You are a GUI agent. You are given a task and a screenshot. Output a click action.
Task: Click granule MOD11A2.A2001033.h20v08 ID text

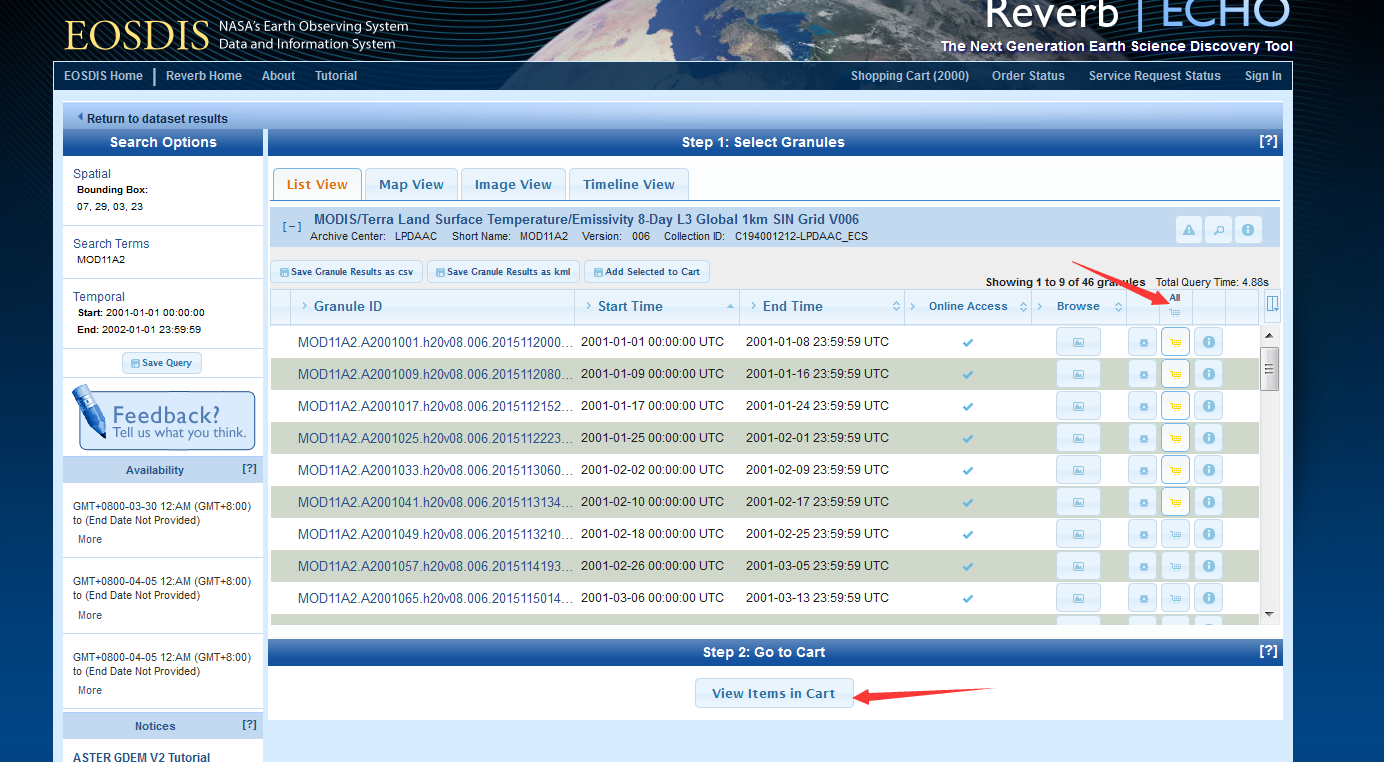coord(435,470)
